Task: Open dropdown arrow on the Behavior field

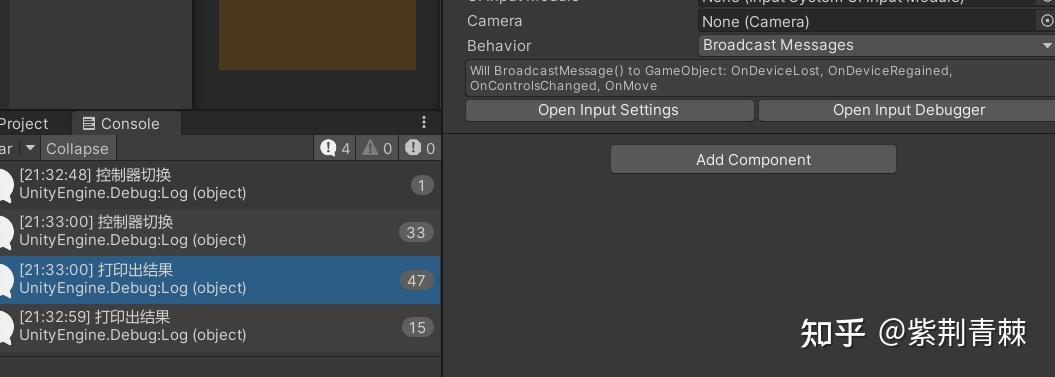Action: [1047, 46]
